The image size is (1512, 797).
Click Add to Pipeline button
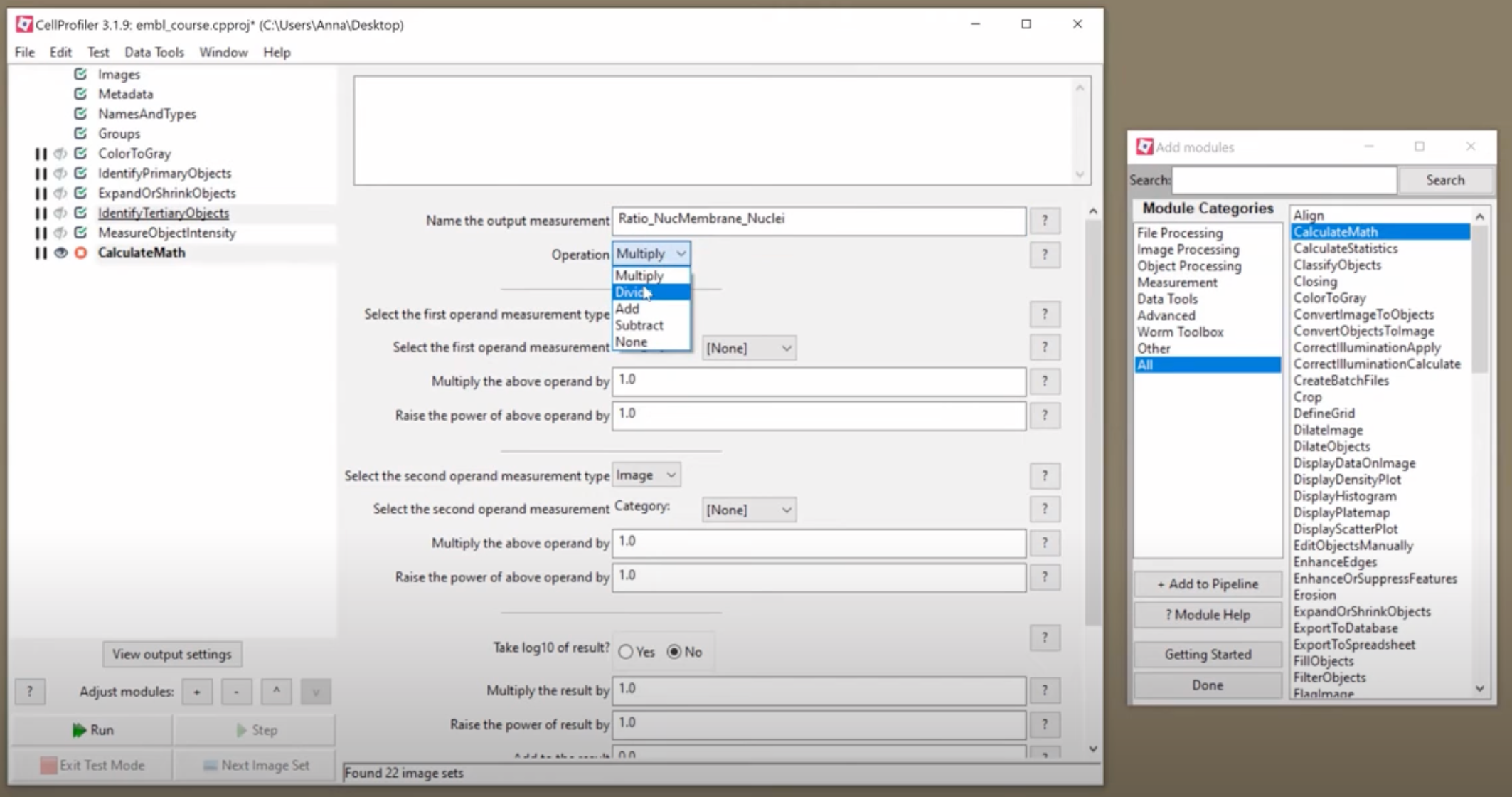tap(1208, 584)
